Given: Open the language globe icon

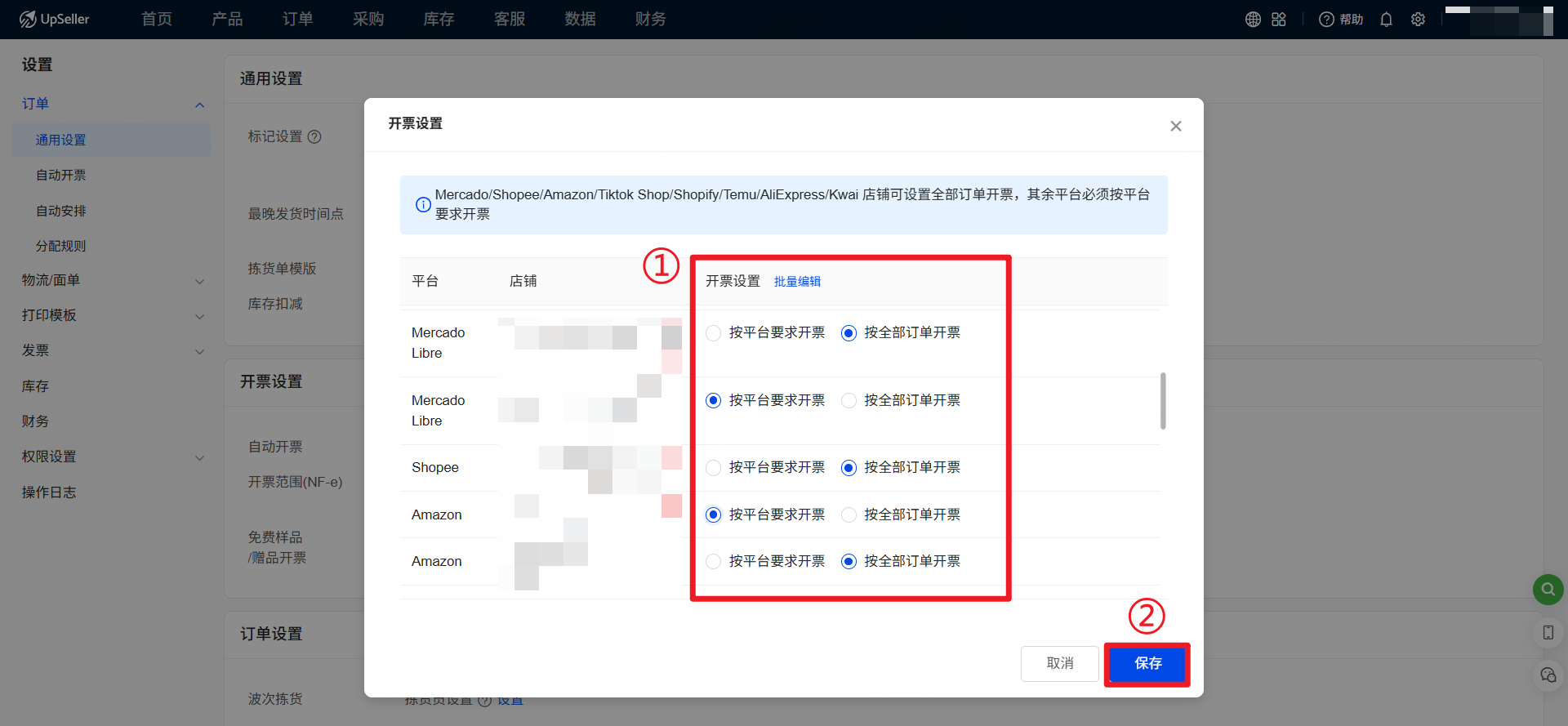Looking at the screenshot, I should [x=1253, y=20].
